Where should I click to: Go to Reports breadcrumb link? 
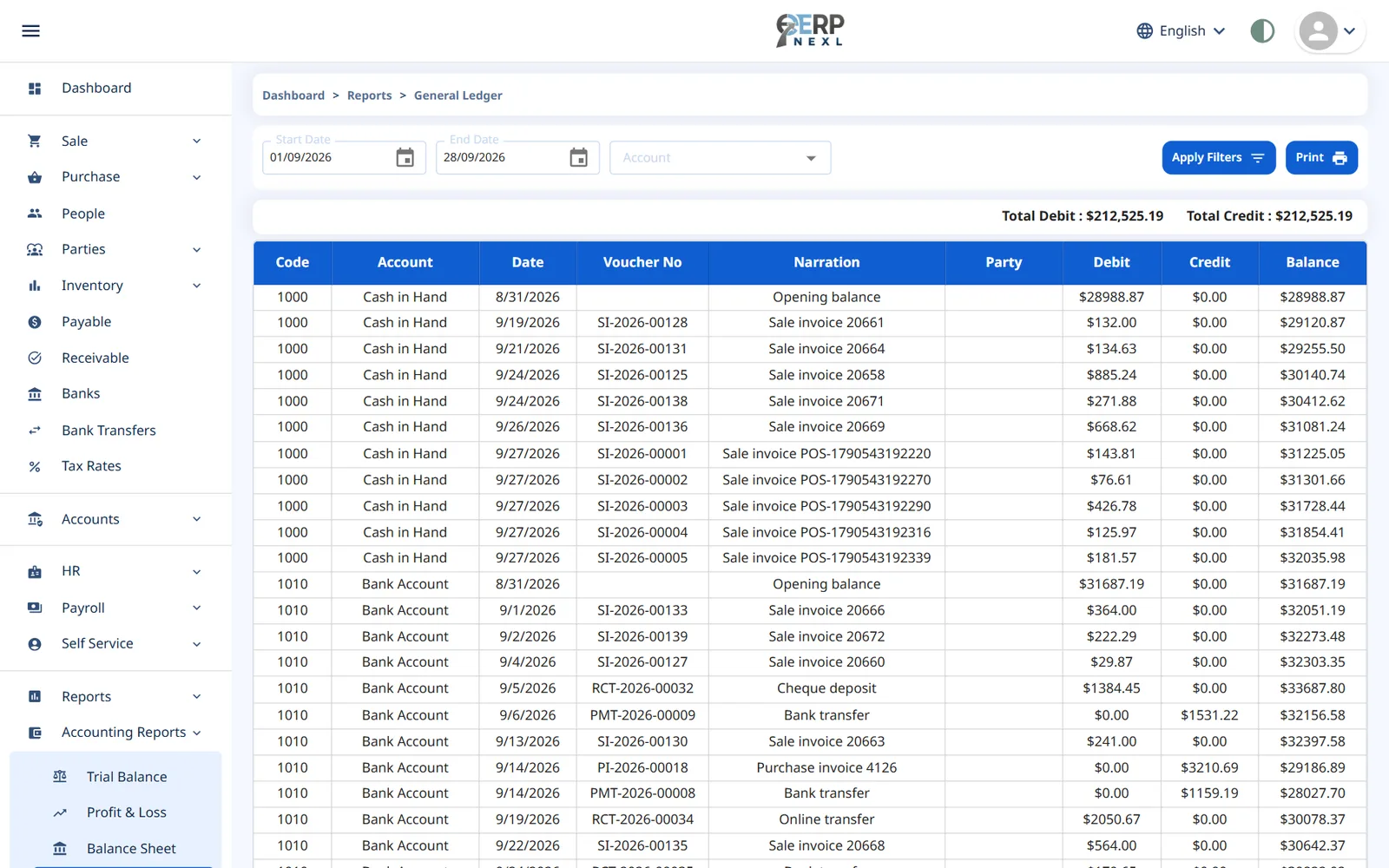pyautogui.click(x=370, y=95)
